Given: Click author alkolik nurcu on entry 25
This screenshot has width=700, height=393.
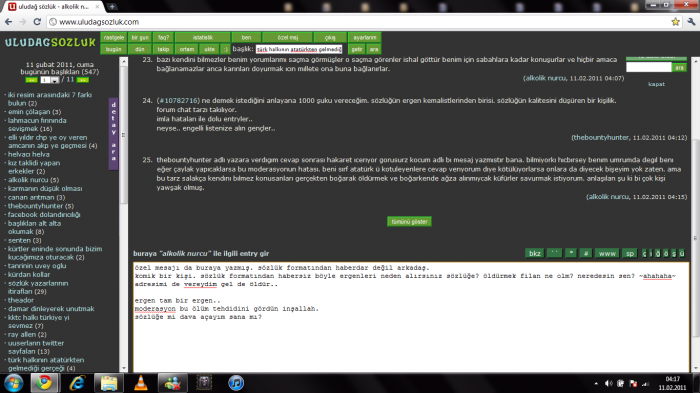Looking at the screenshot, I should [608, 196].
